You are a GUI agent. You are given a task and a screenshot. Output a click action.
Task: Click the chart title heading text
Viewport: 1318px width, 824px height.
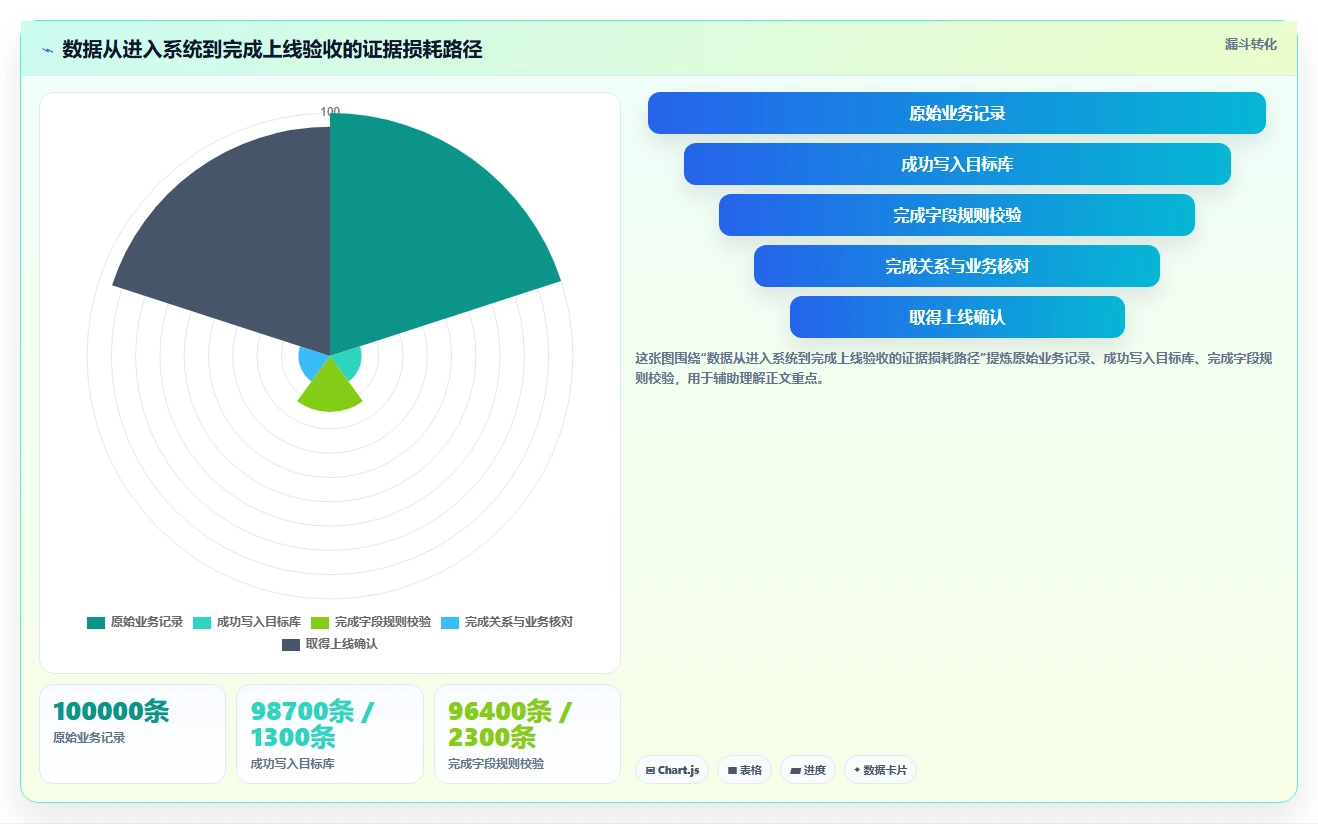(x=272, y=50)
